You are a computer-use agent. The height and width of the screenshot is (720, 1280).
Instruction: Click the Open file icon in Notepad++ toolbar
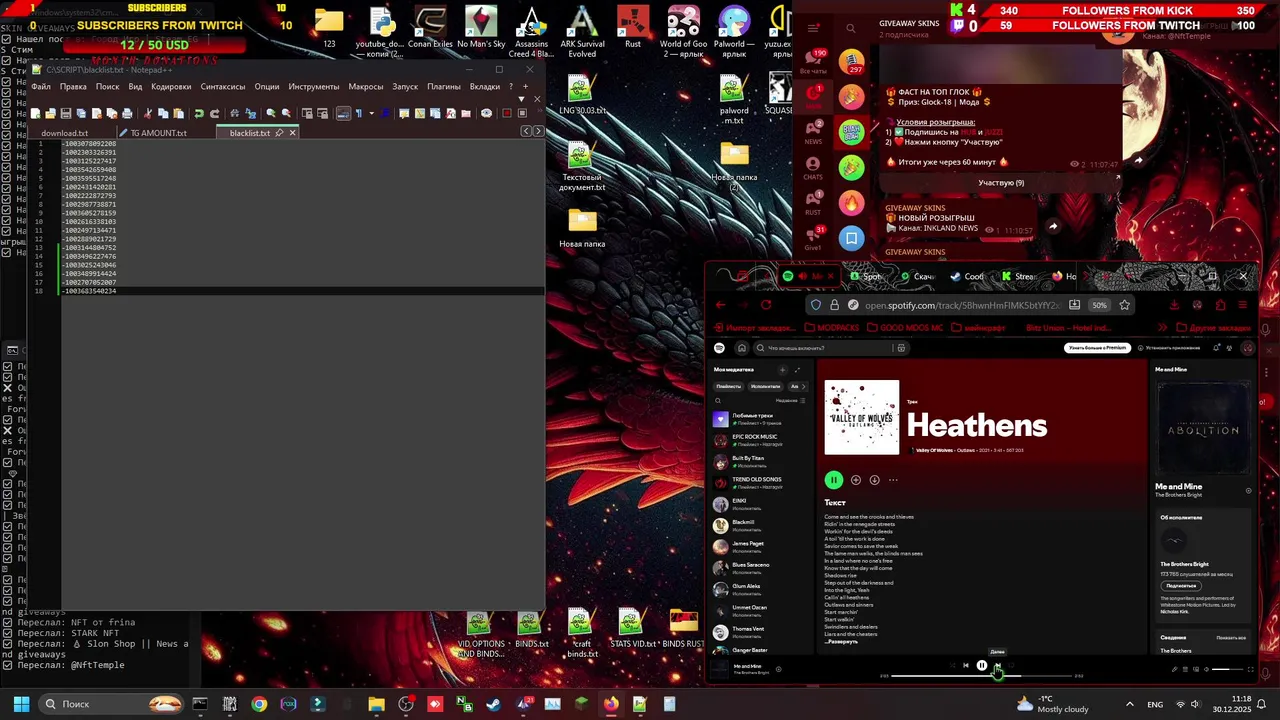point(51,114)
